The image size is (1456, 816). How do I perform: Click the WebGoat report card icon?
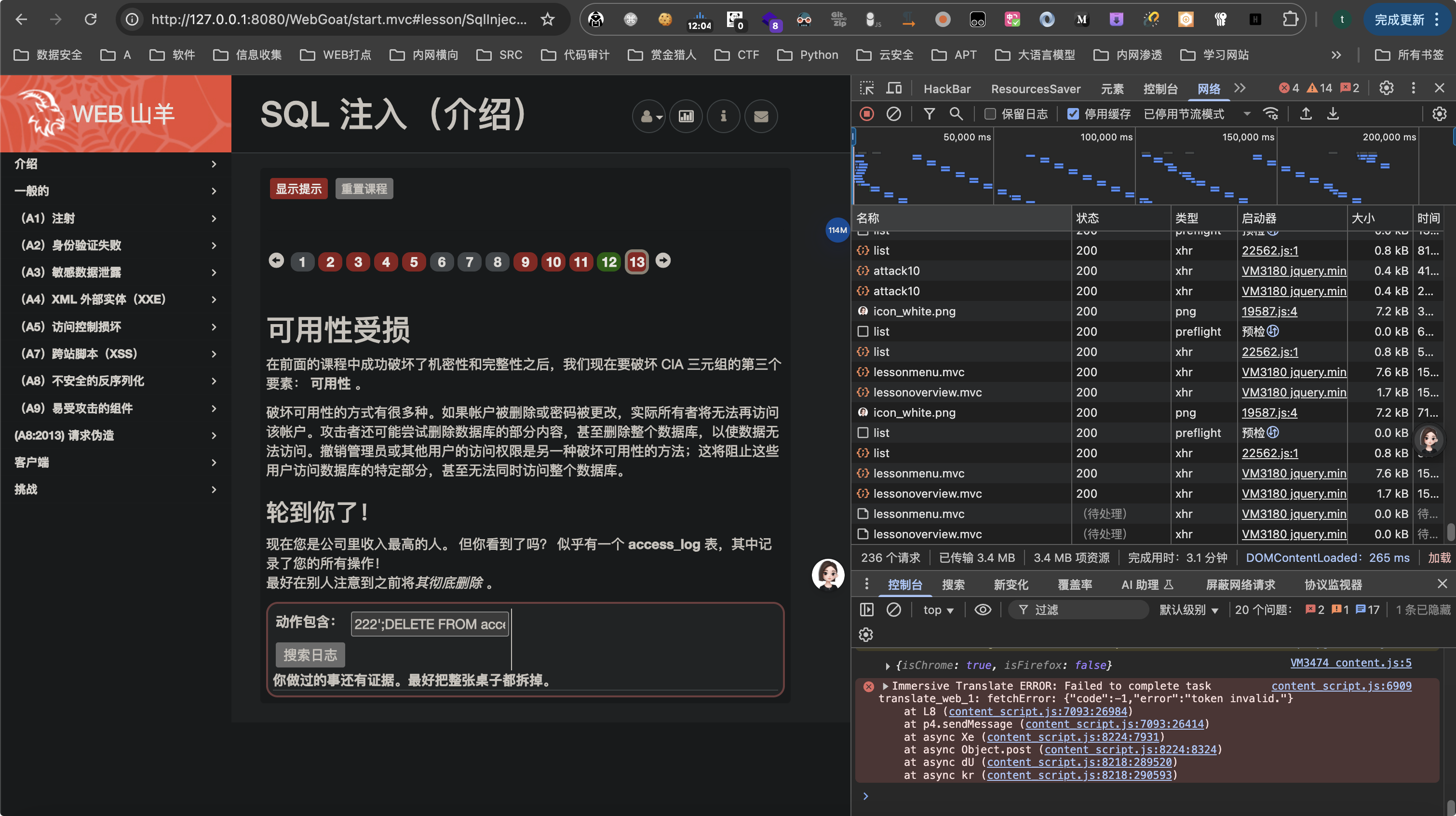point(686,117)
